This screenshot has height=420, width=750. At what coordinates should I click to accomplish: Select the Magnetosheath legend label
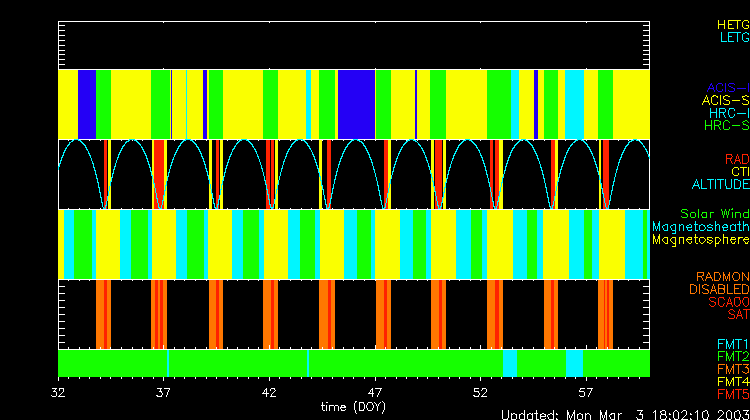pyautogui.click(x=700, y=227)
